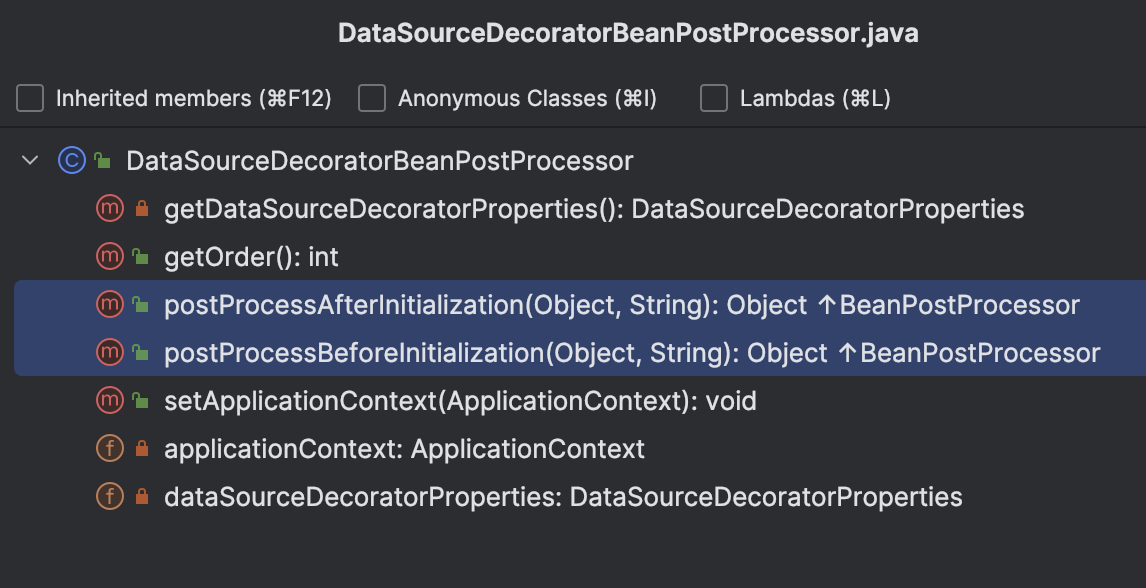
Task: Click the field icon beside dataSourceDecoratorProperties
Action: 108,497
